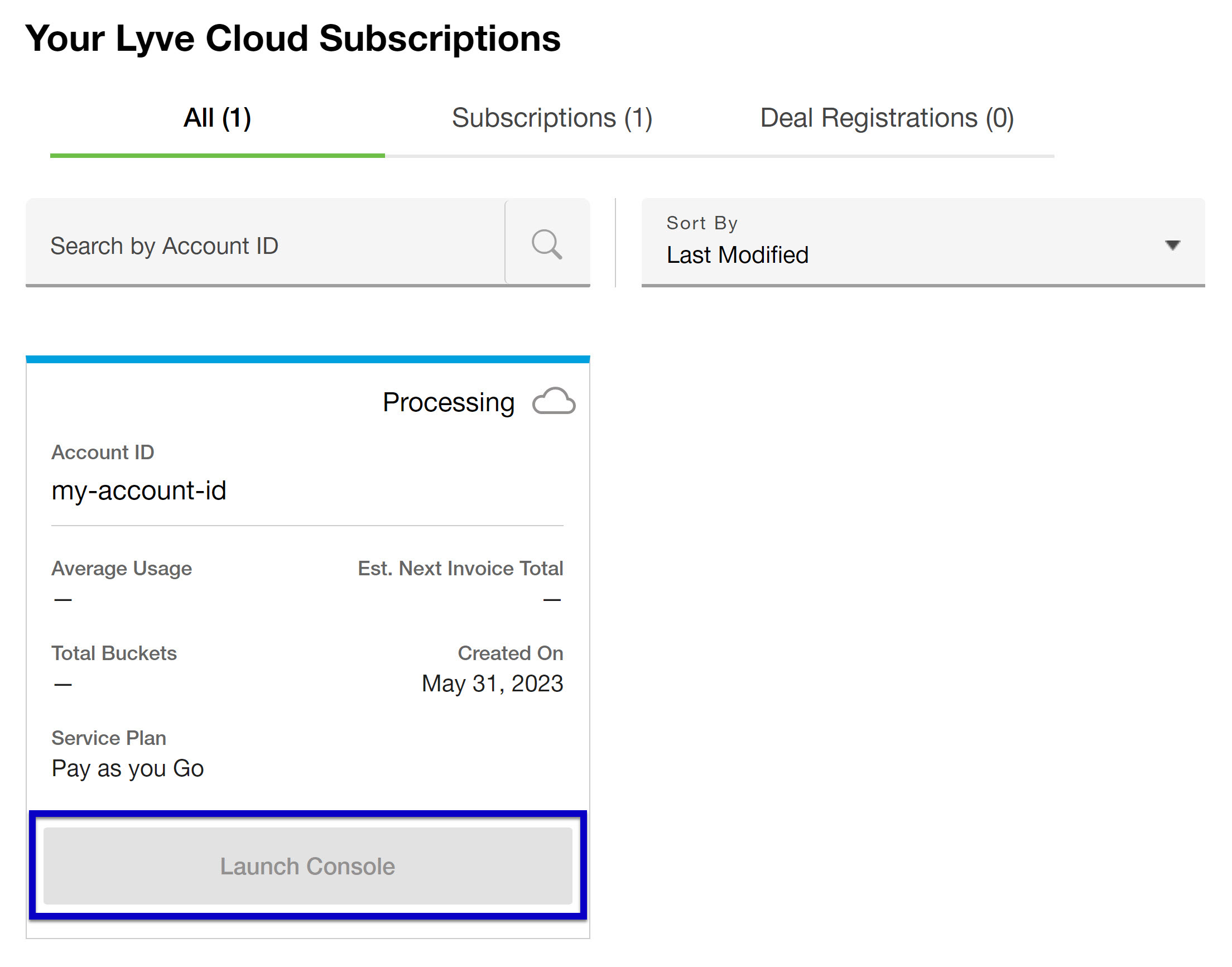
Task: Click the cloud icon beside Processing
Action: (x=554, y=402)
